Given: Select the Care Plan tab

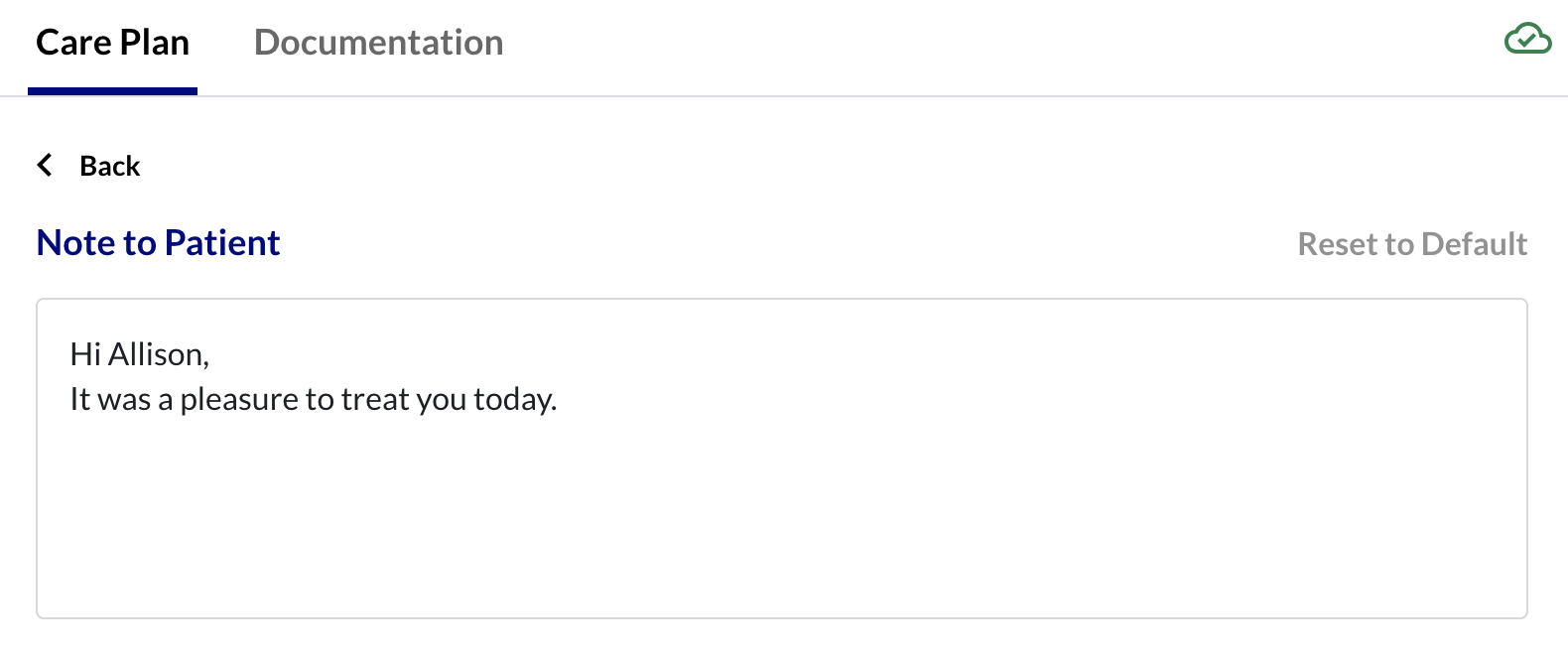Looking at the screenshot, I should coord(112,43).
